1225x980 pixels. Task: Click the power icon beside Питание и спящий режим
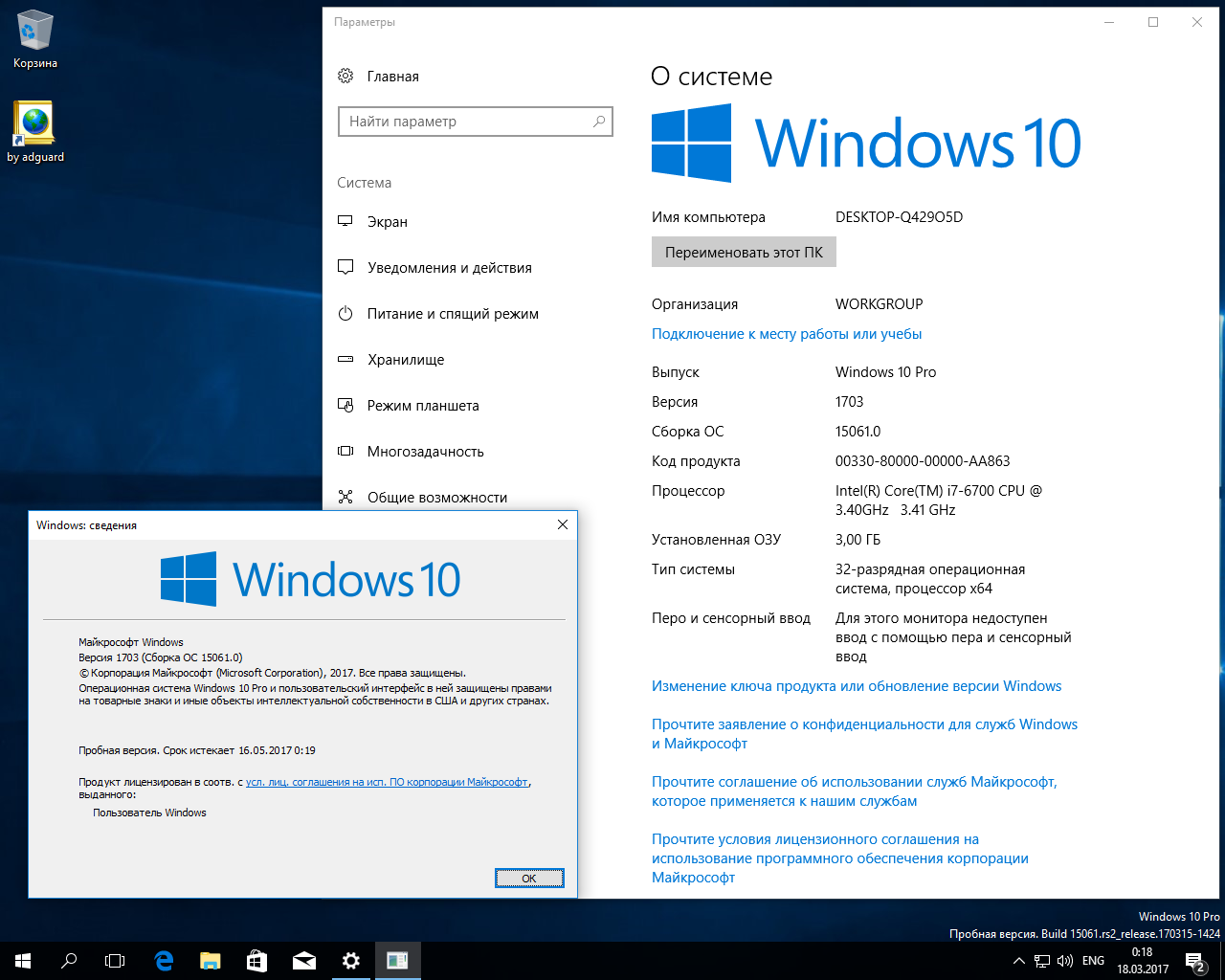pyautogui.click(x=345, y=313)
